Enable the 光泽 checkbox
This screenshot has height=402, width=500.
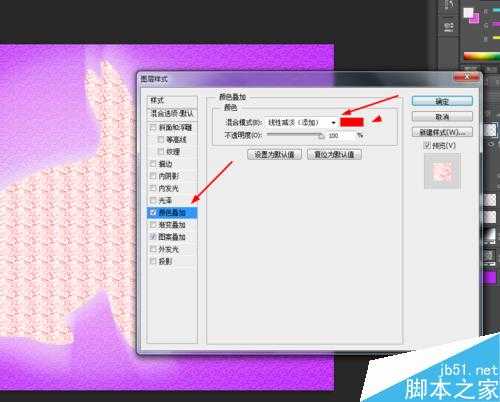[x=153, y=200]
